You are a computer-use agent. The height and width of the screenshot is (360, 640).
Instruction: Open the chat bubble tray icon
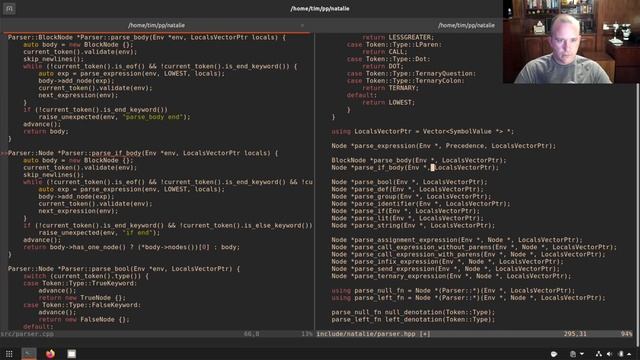point(554,354)
